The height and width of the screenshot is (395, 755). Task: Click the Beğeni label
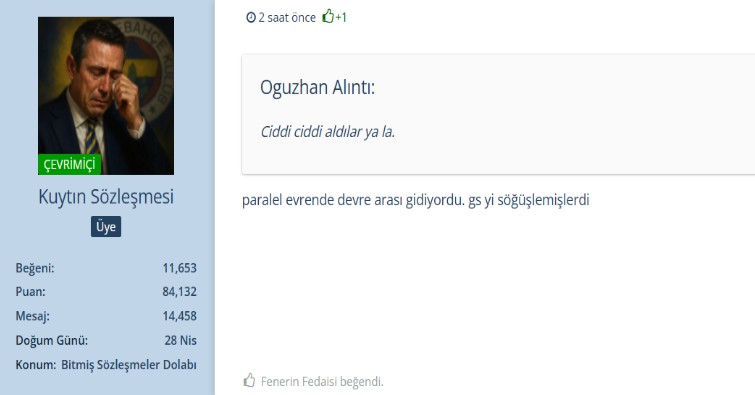[35, 268]
